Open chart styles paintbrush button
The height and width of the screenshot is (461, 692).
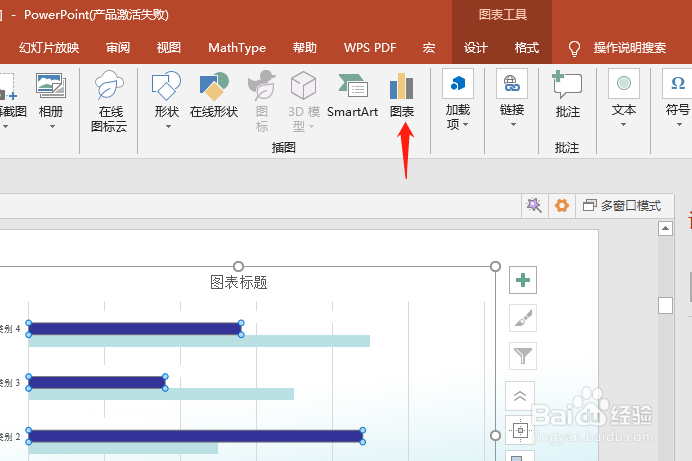click(x=523, y=318)
